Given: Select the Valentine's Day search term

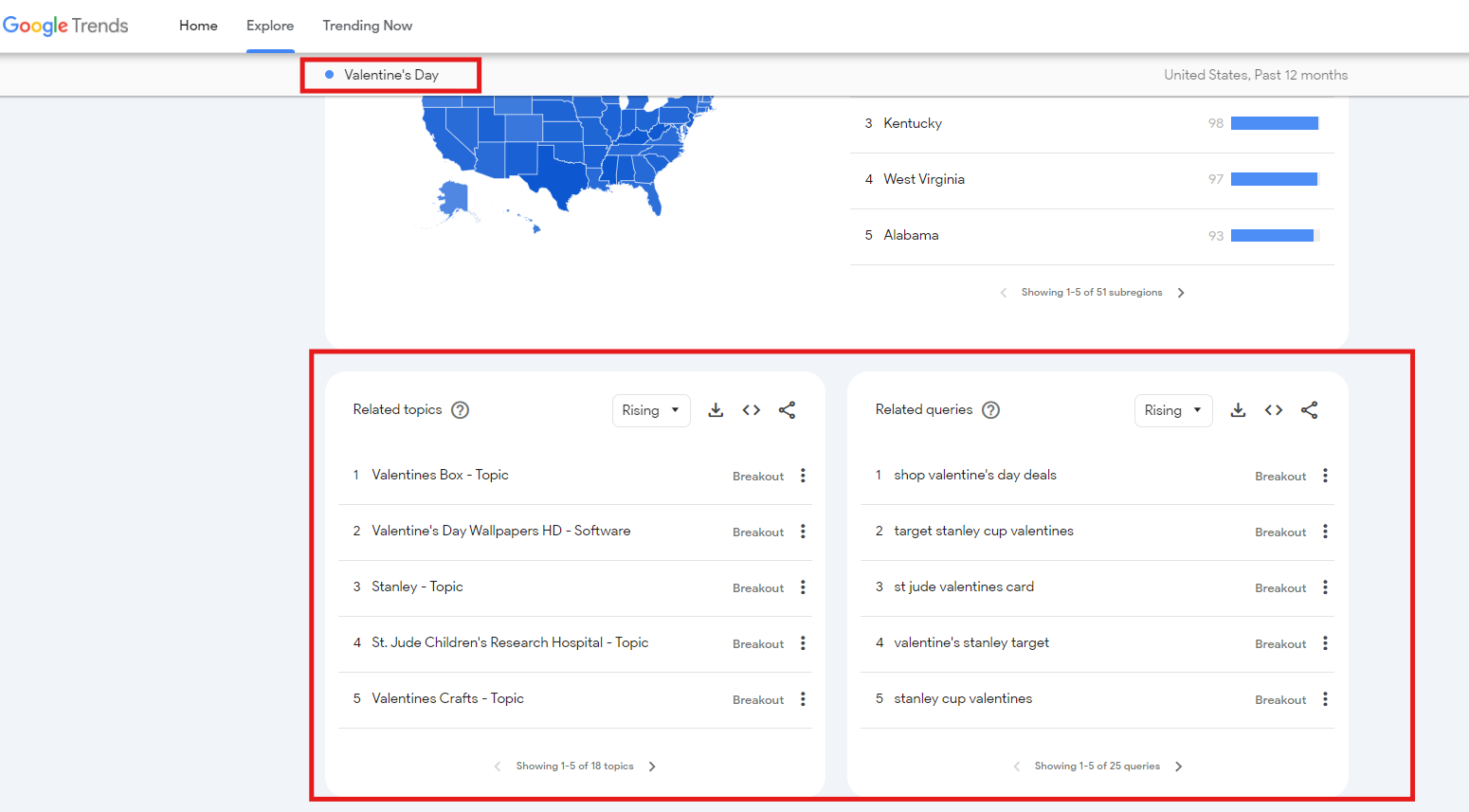Looking at the screenshot, I should coord(390,75).
